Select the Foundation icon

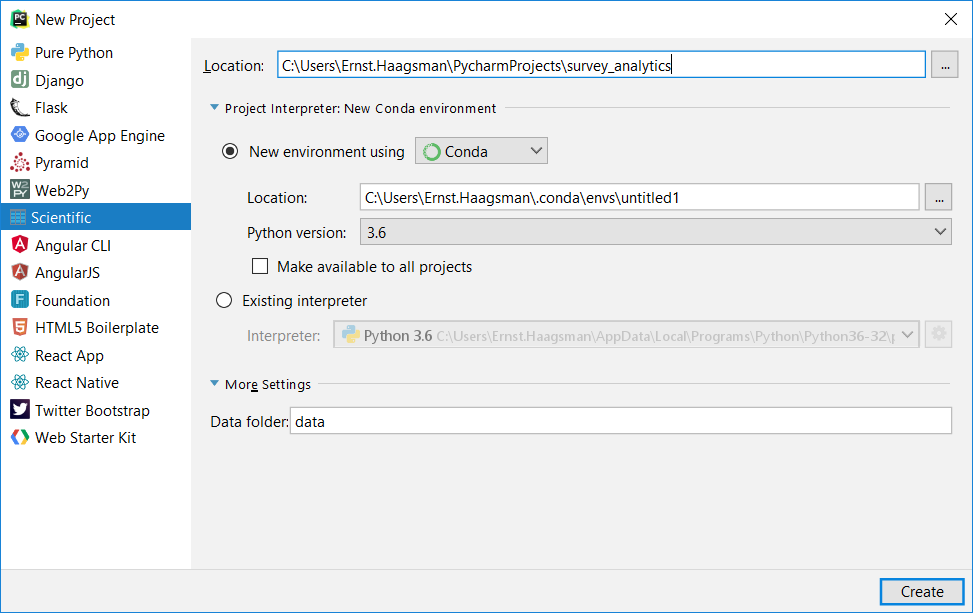click(x=20, y=300)
